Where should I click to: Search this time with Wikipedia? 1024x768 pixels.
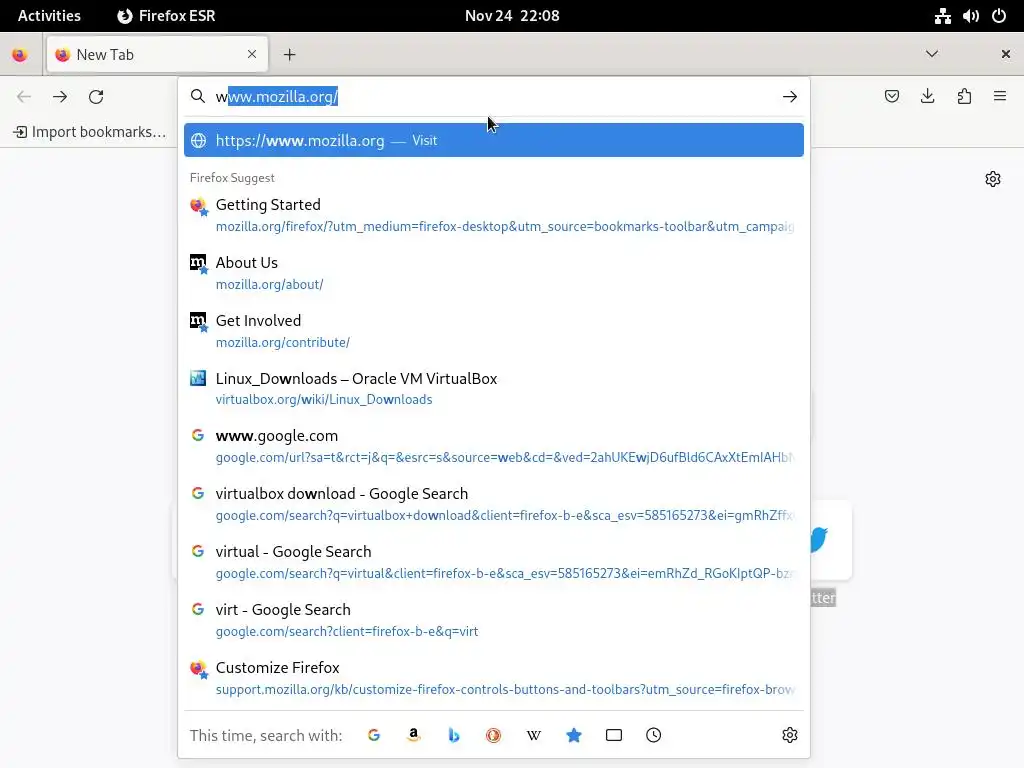(x=534, y=735)
